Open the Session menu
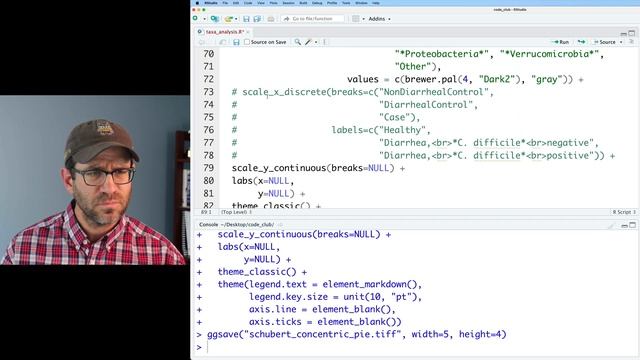 pos(289,3)
